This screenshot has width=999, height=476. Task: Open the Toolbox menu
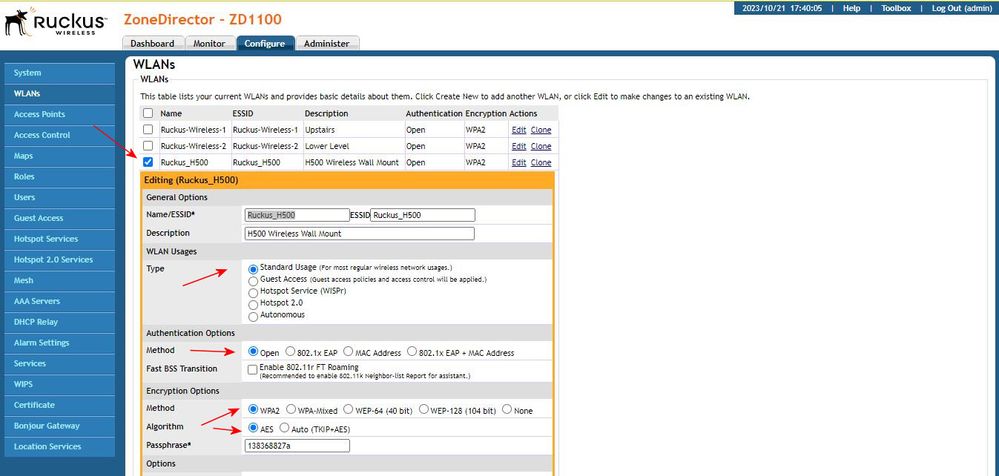[896, 8]
